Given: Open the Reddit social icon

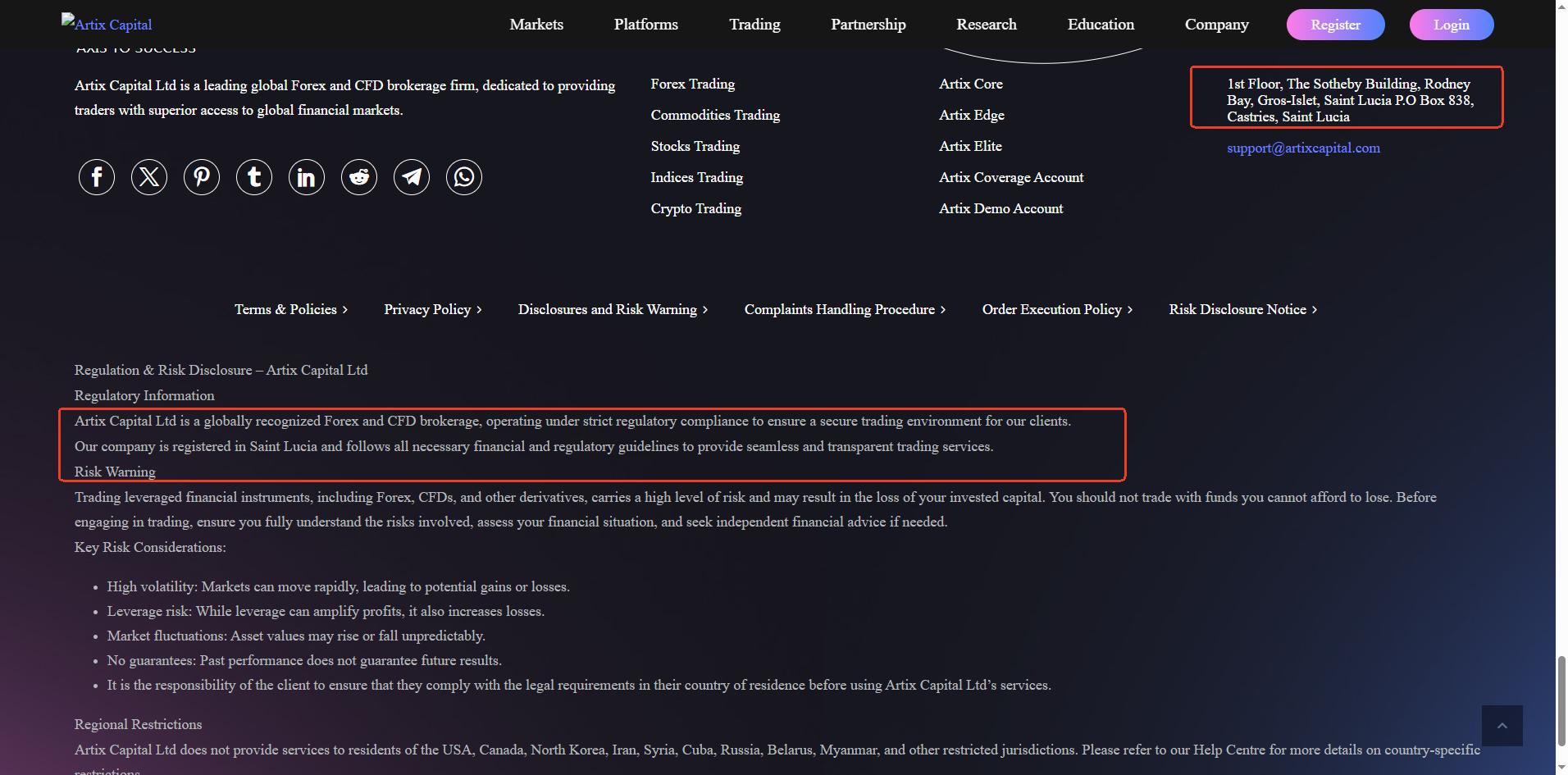Looking at the screenshot, I should (x=359, y=177).
